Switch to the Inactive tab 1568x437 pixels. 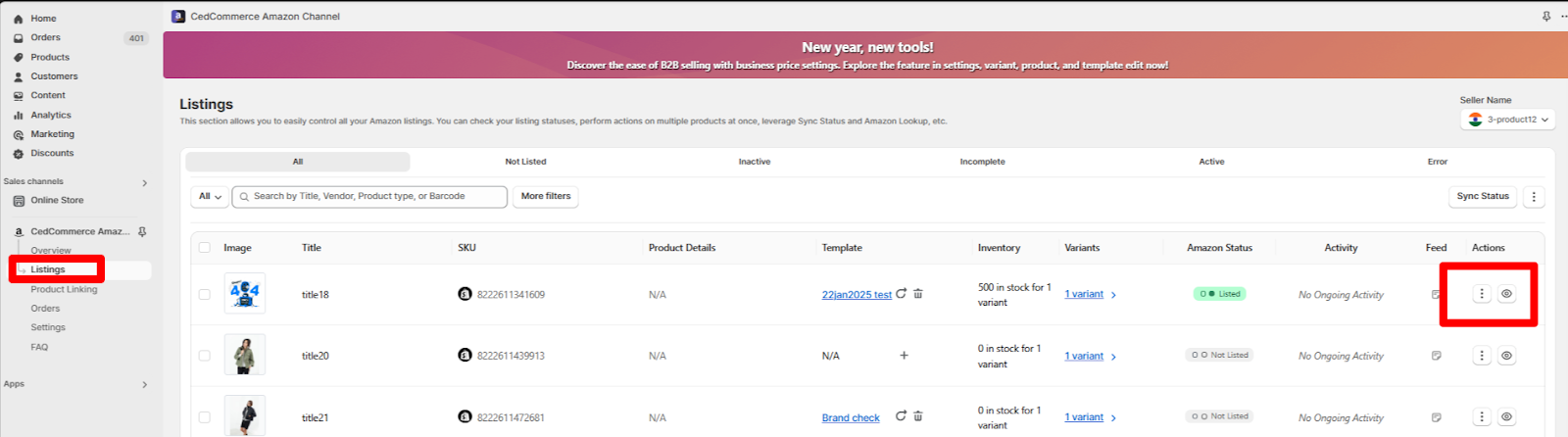tap(755, 162)
